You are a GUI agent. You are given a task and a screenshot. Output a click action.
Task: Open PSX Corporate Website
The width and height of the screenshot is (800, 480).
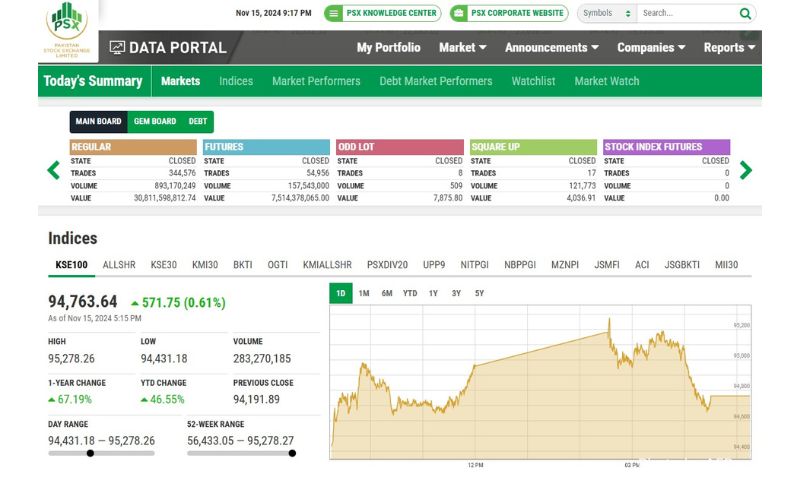[509, 13]
